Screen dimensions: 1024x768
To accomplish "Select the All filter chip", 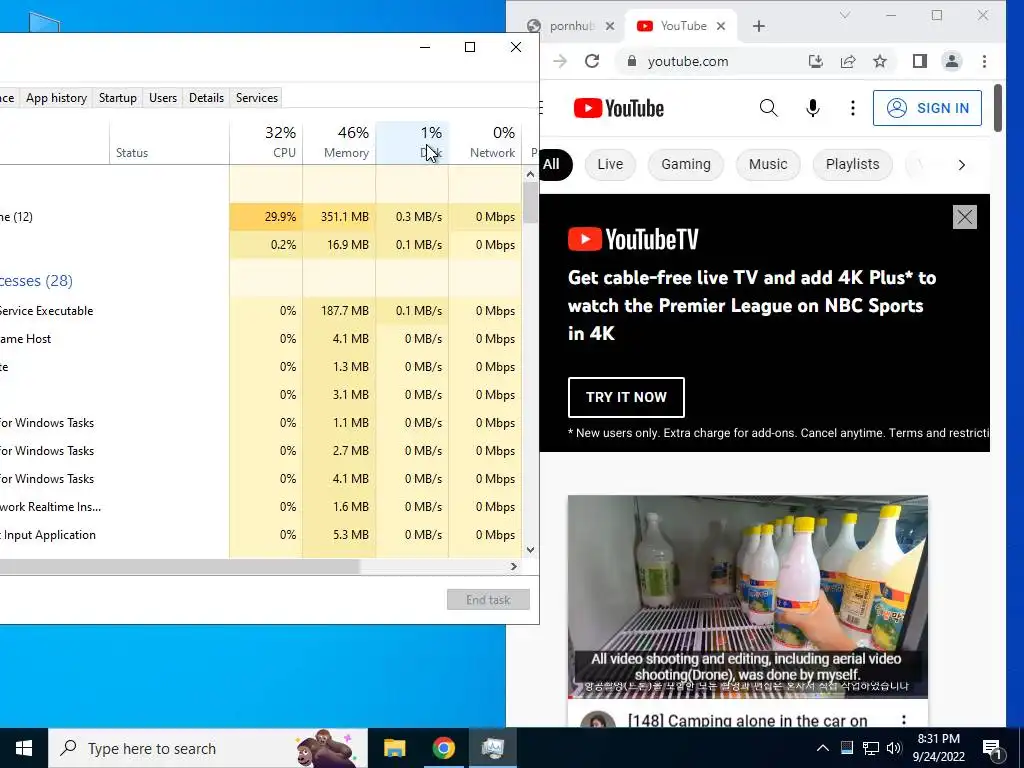I will (552, 165).
